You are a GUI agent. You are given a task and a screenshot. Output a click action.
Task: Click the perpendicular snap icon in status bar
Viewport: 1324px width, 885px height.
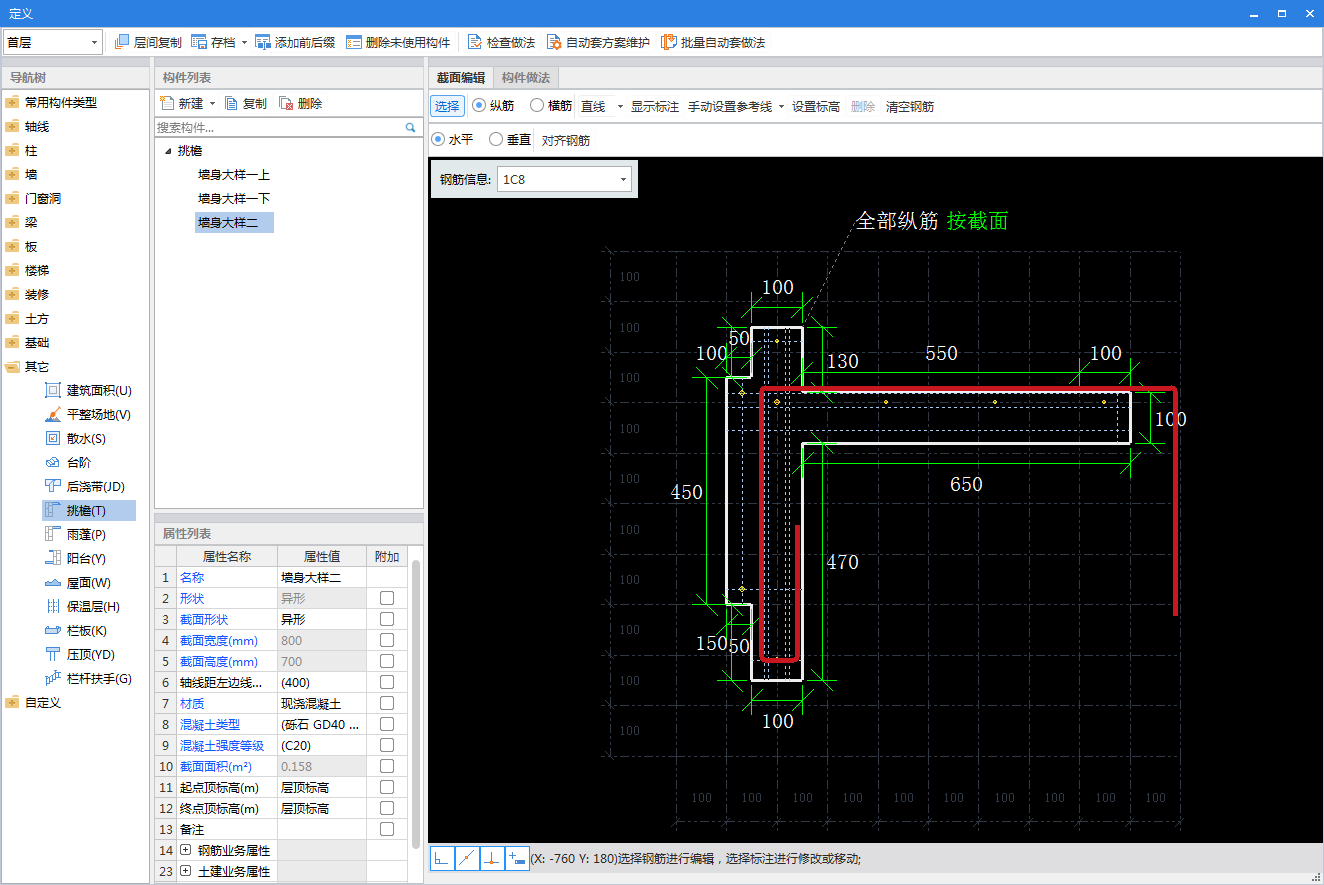pos(492,858)
